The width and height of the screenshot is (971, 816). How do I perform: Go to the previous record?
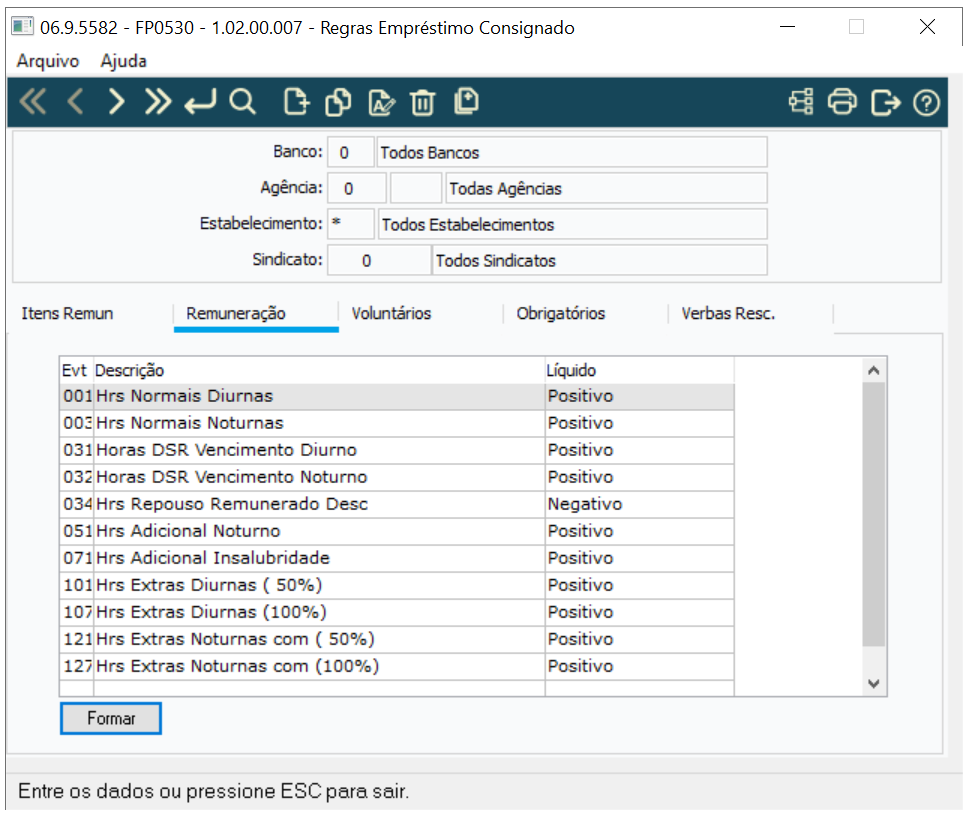pos(75,102)
